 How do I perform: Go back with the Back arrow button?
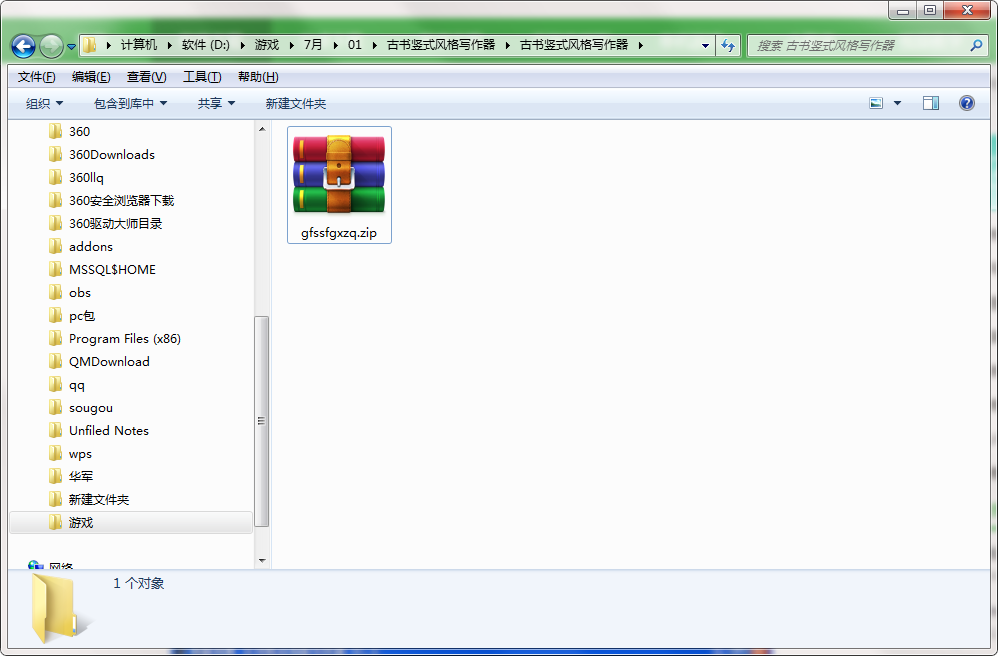pyautogui.click(x=24, y=46)
